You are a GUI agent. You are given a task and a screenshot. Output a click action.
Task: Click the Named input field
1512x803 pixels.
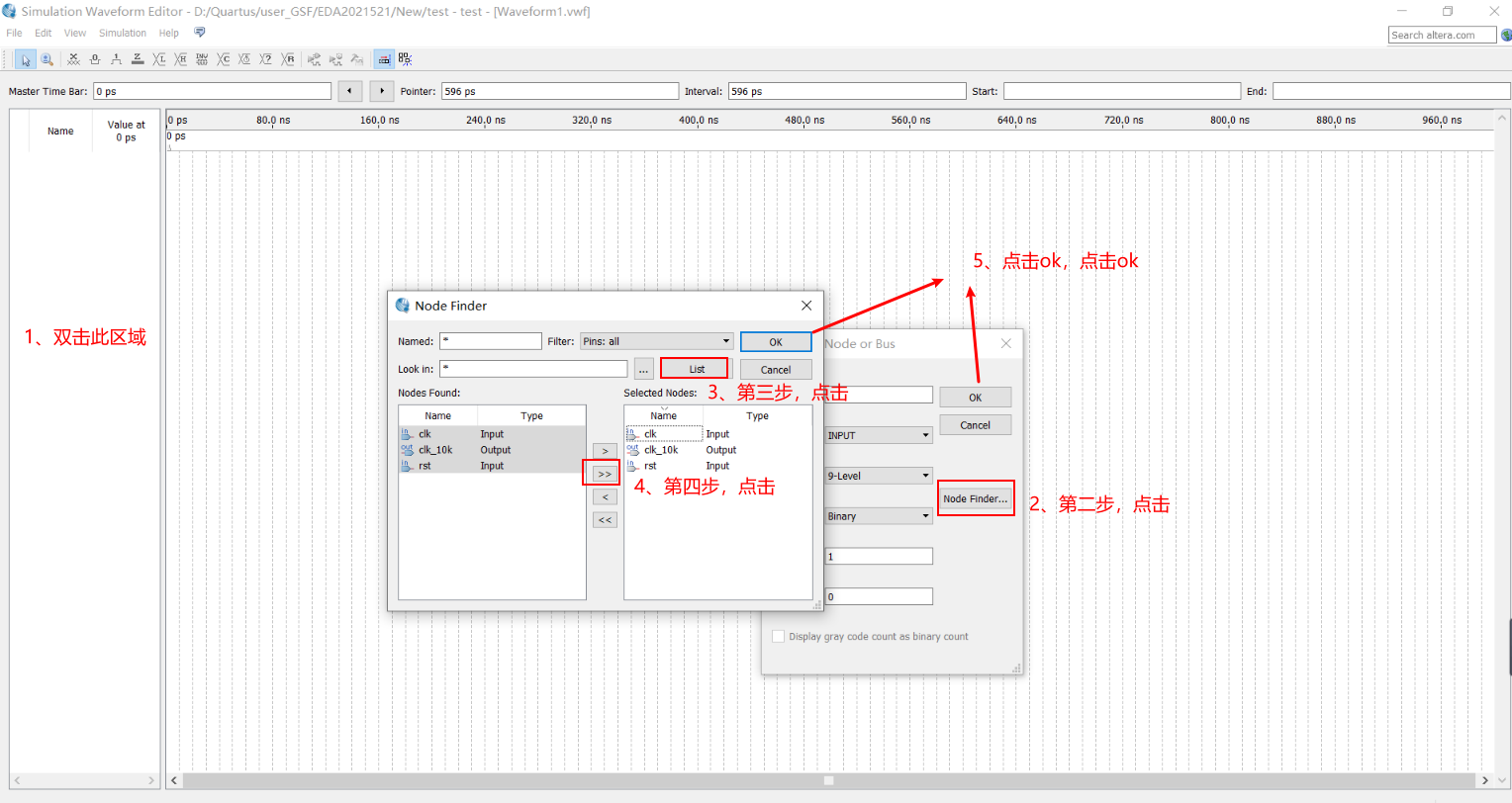pyautogui.click(x=491, y=341)
